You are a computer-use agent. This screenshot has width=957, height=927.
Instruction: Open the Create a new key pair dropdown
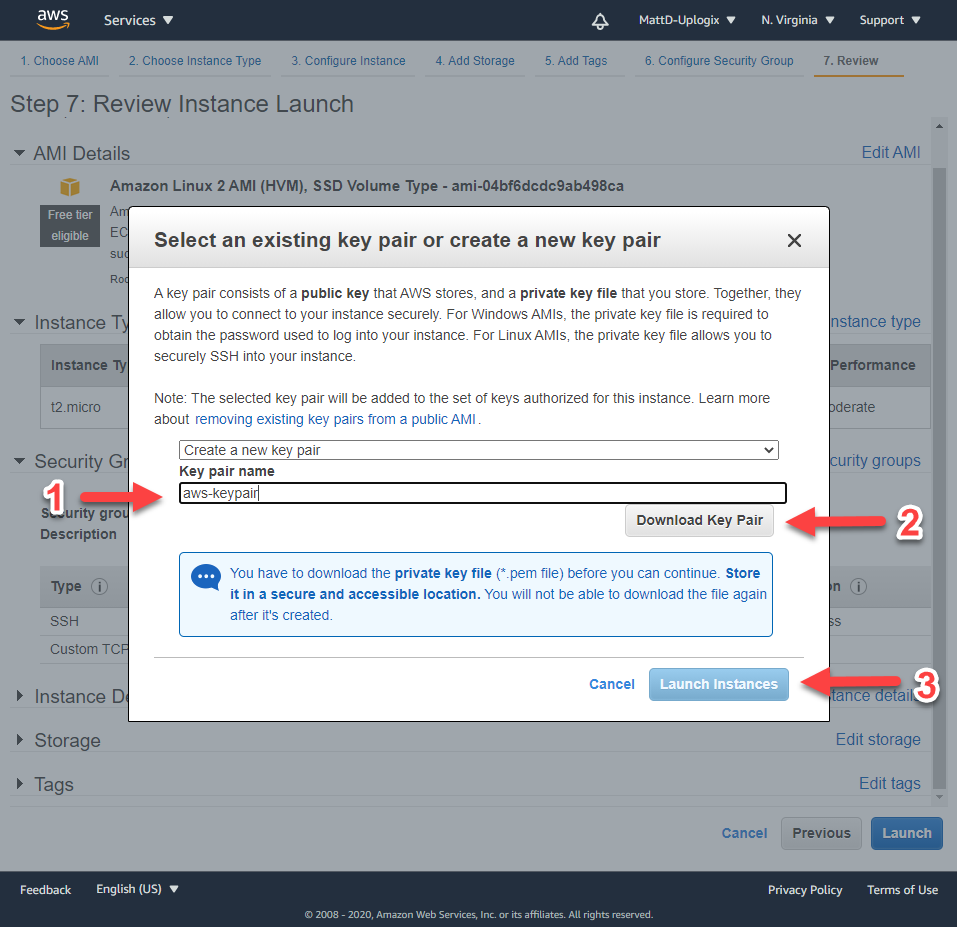pos(479,450)
